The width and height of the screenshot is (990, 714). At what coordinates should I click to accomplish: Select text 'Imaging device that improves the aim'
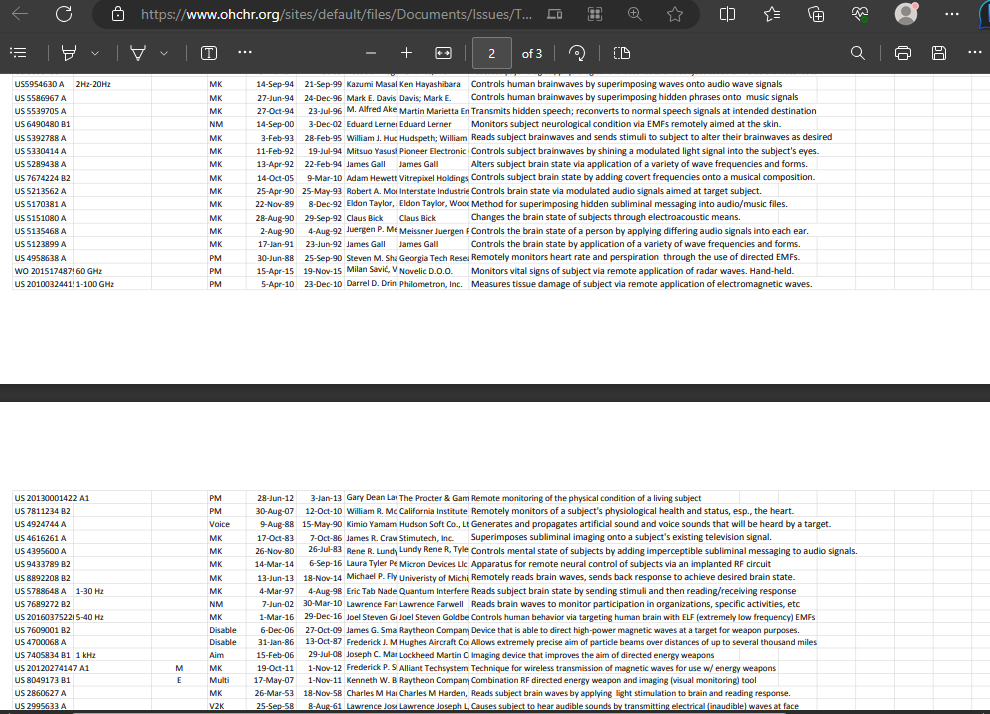coord(592,655)
